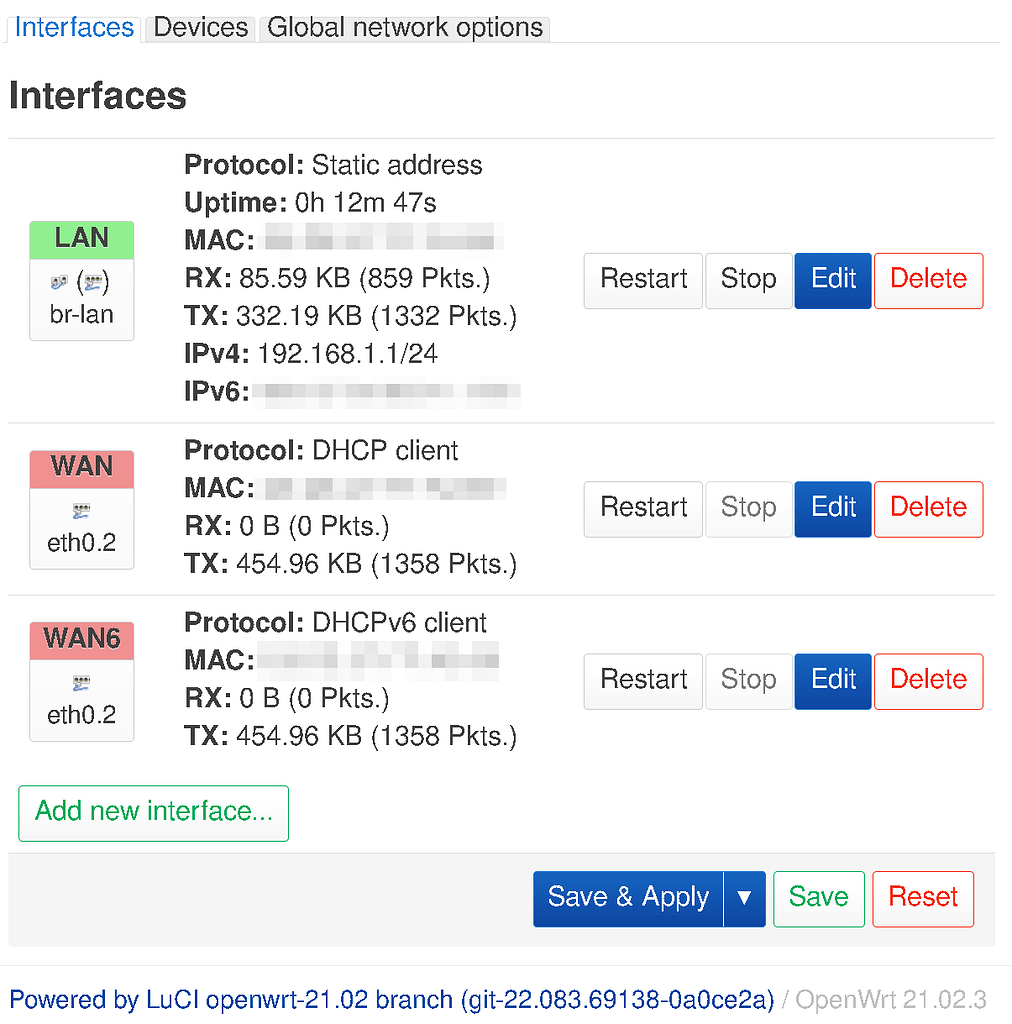The width and height of the screenshot is (1012, 1024).
Task: Open the Powered by LuCI link
Action: tap(391, 999)
